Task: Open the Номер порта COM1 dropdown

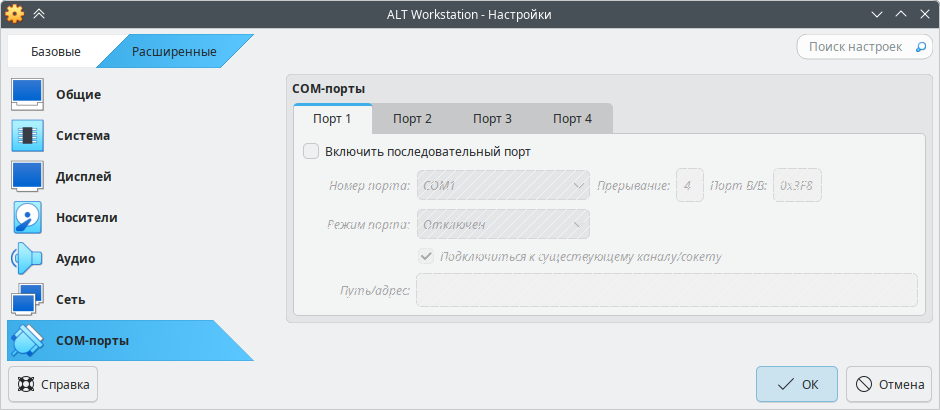Action: [503, 186]
